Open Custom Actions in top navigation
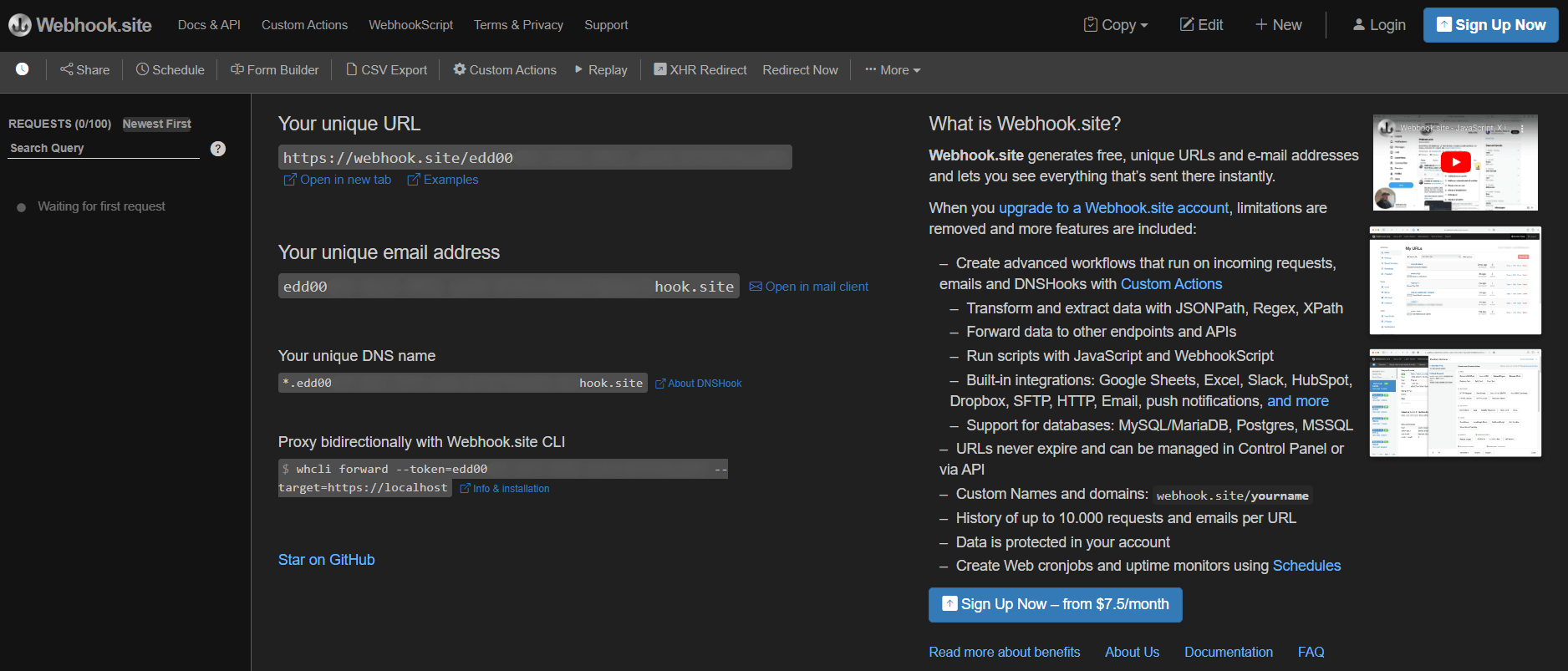The width and height of the screenshot is (1568, 671). pyautogui.click(x=304, y=25)
